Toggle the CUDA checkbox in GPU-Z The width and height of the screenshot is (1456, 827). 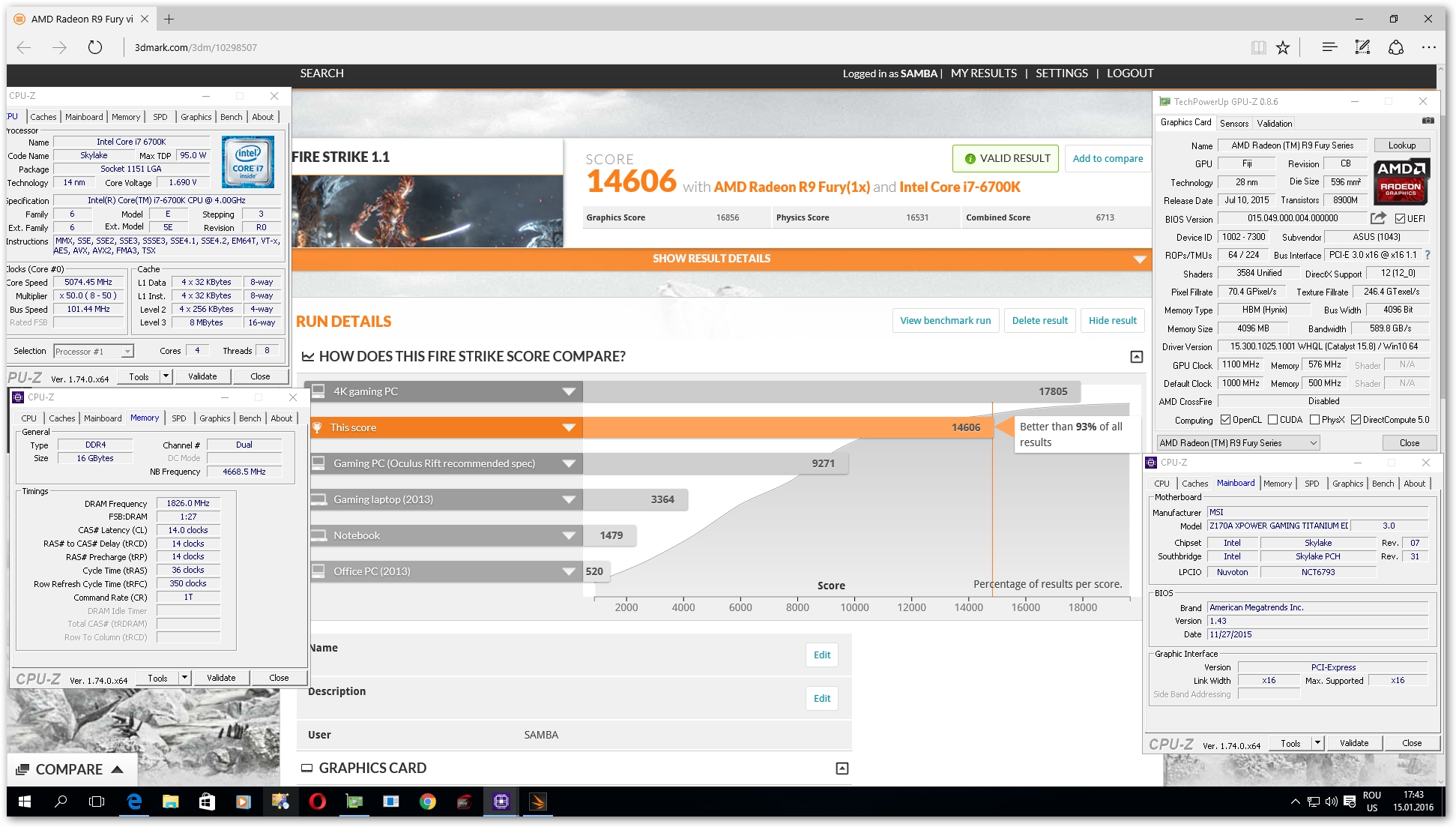pyautogui.click(x=1273, y=420)
